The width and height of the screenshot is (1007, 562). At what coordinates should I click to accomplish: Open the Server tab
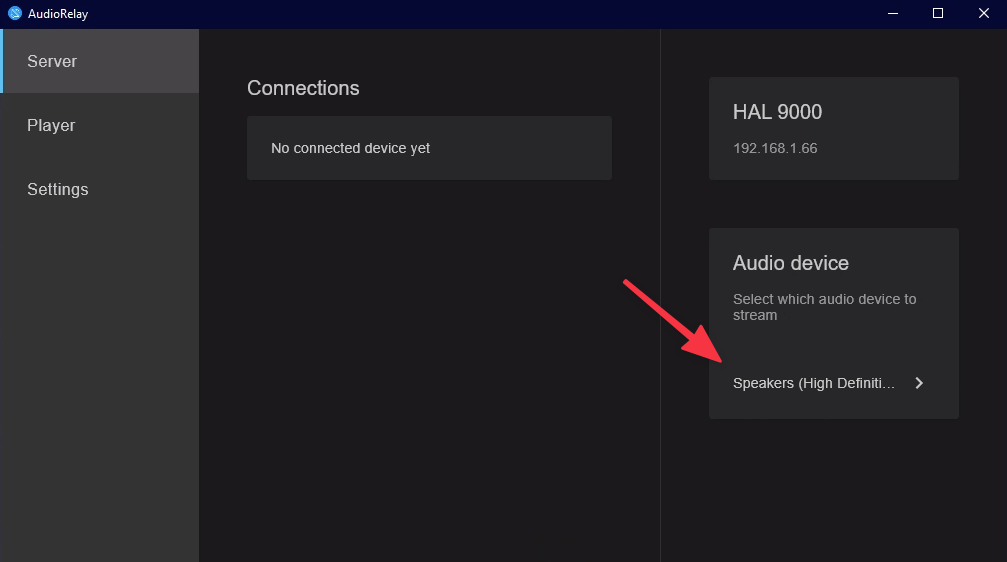pos(100,61)
